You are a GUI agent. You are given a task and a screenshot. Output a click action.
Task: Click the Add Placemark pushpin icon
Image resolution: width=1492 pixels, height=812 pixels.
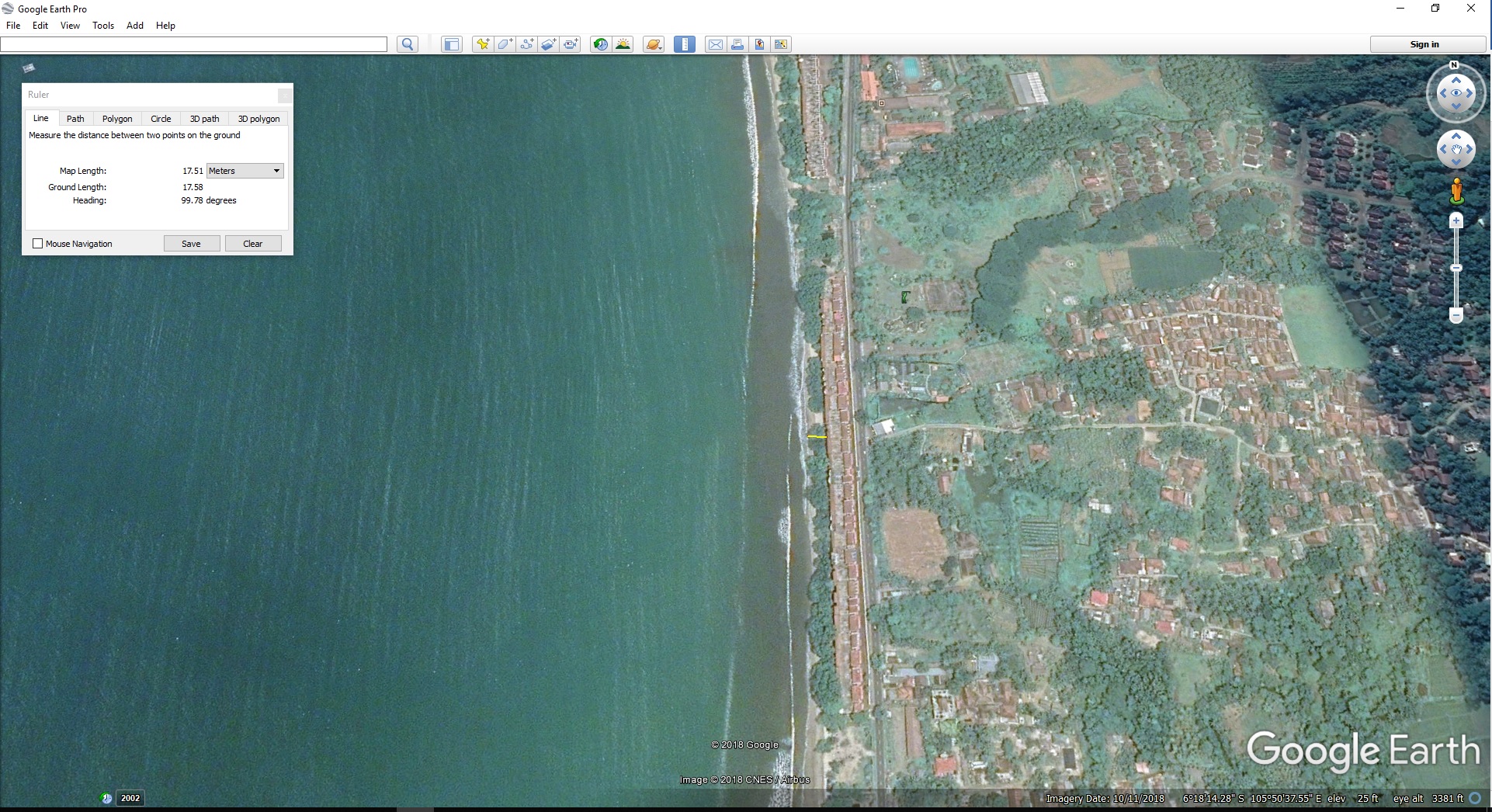[x=482, y=44]
